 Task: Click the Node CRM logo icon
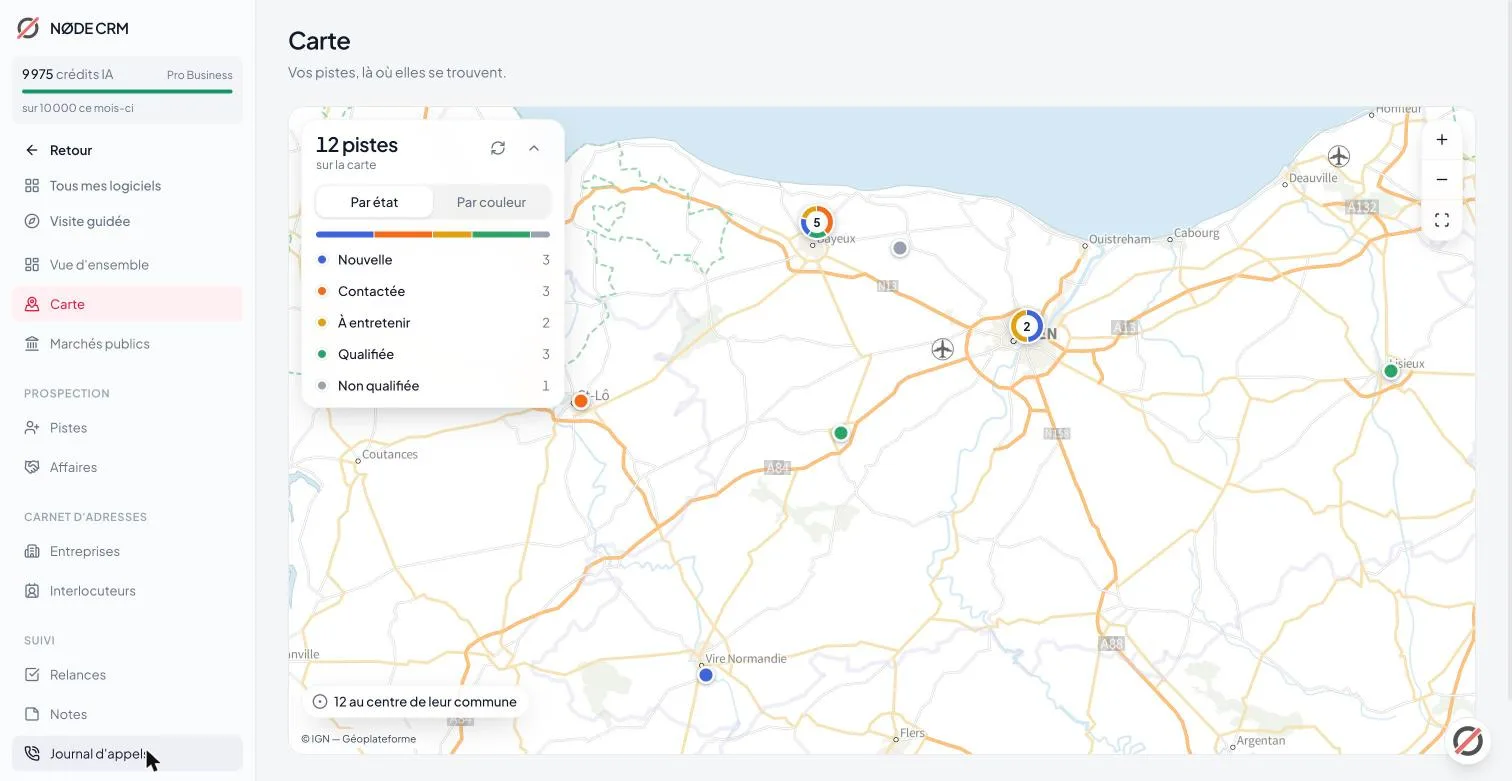[28, 28]
